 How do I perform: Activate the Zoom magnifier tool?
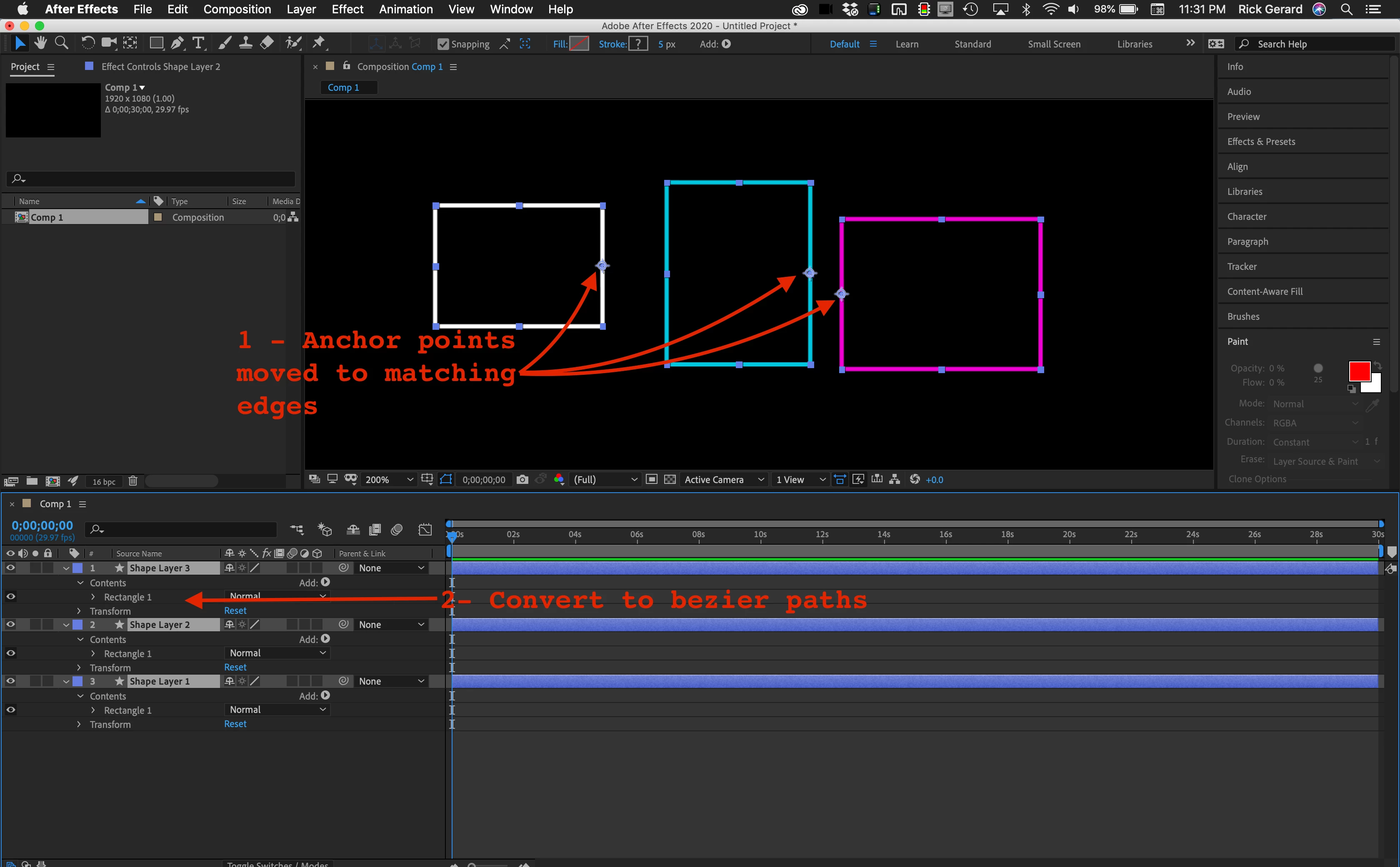click(61, 43)
